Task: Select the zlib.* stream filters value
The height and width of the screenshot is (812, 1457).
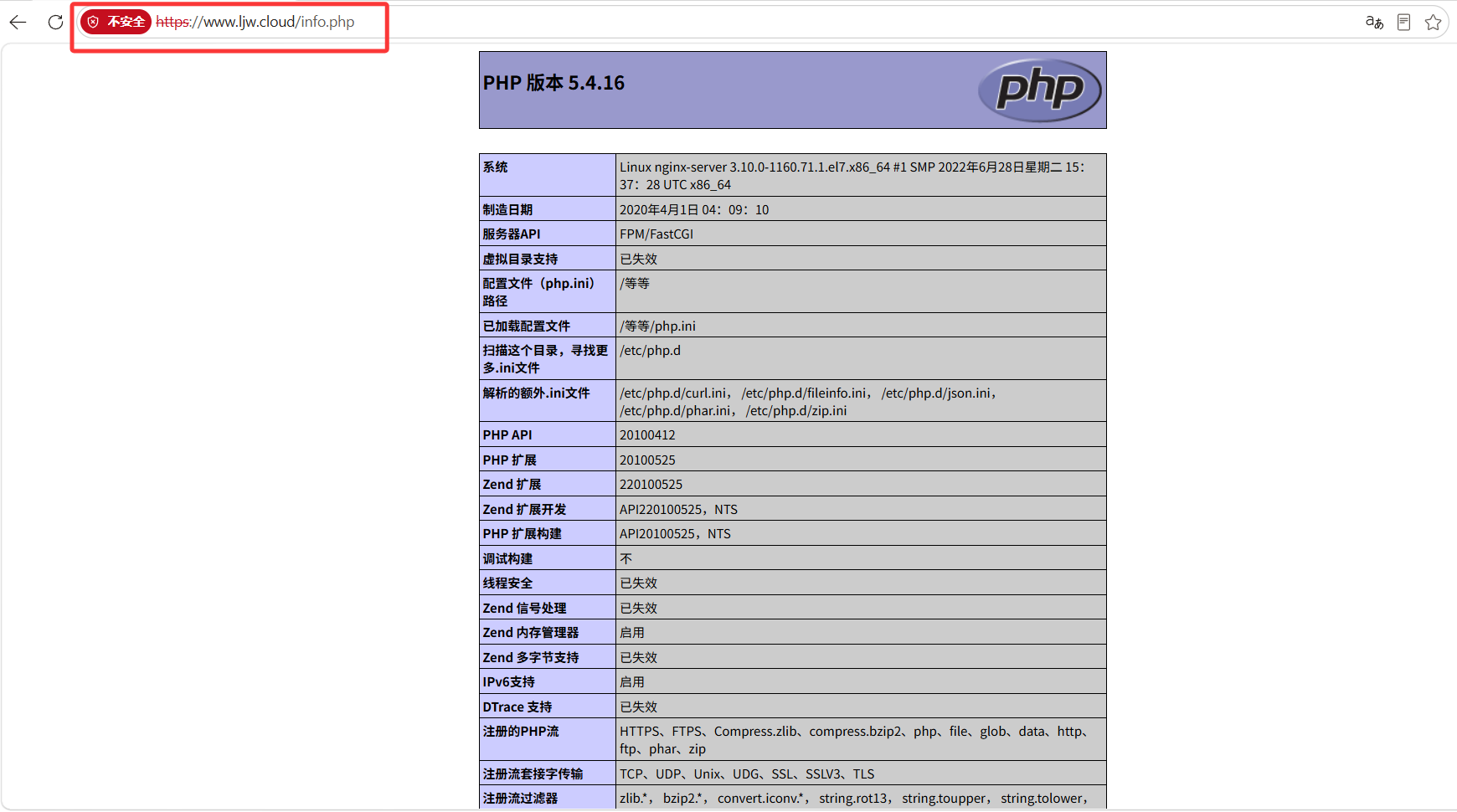Action: click(x=855, y=799)
